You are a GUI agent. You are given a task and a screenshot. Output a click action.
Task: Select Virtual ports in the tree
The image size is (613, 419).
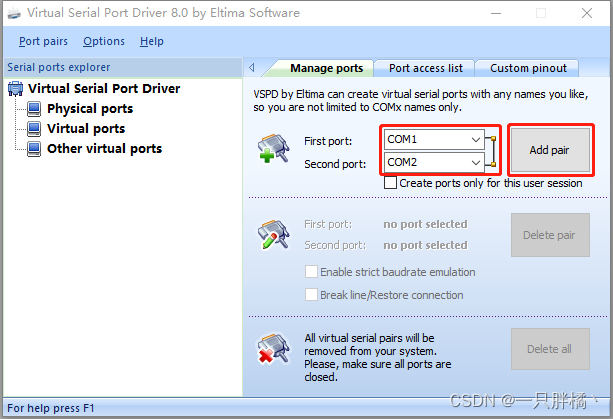click(86, 129)
